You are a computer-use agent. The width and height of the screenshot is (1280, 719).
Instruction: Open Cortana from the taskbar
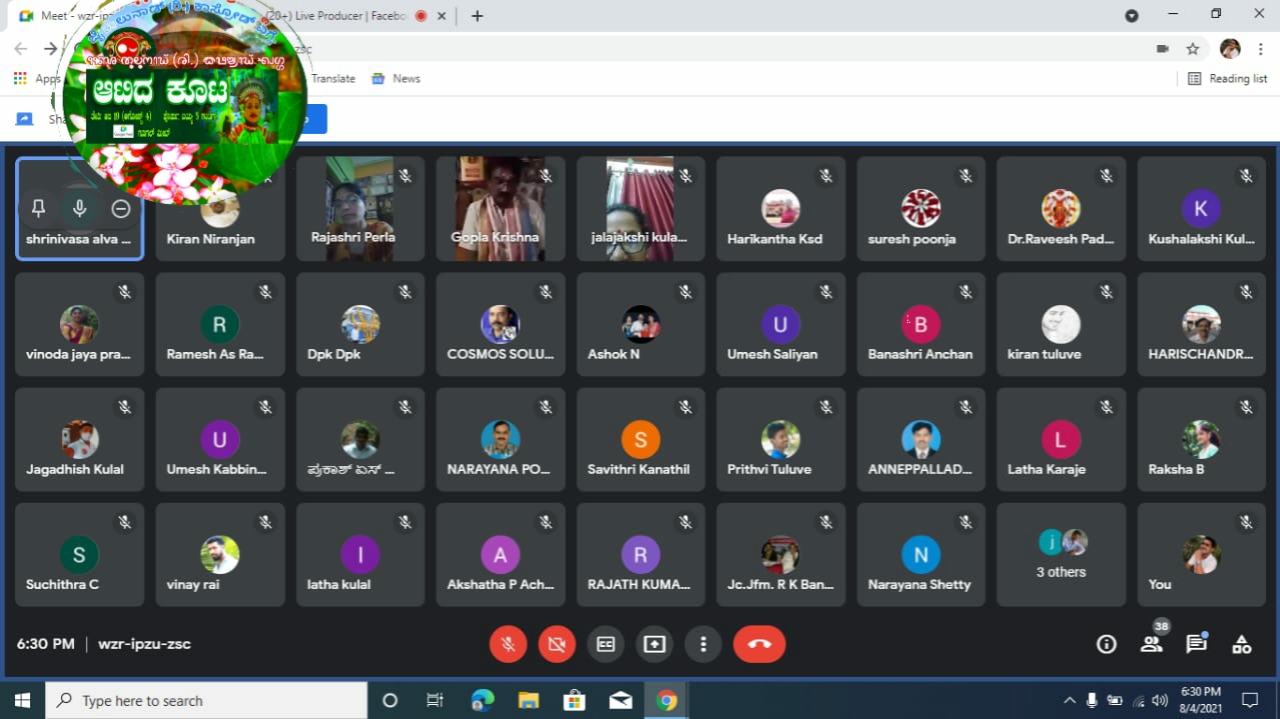tap(391, 700)
